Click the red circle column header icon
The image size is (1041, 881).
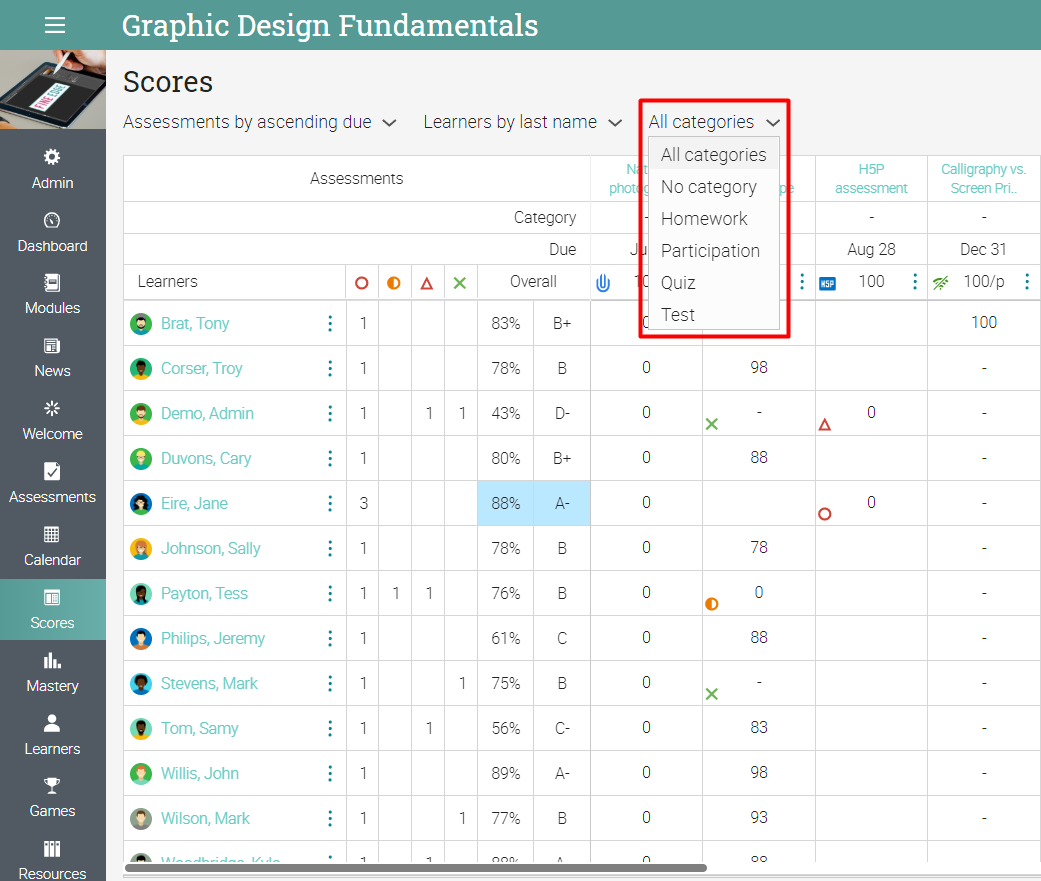click(x=362, y=283)
